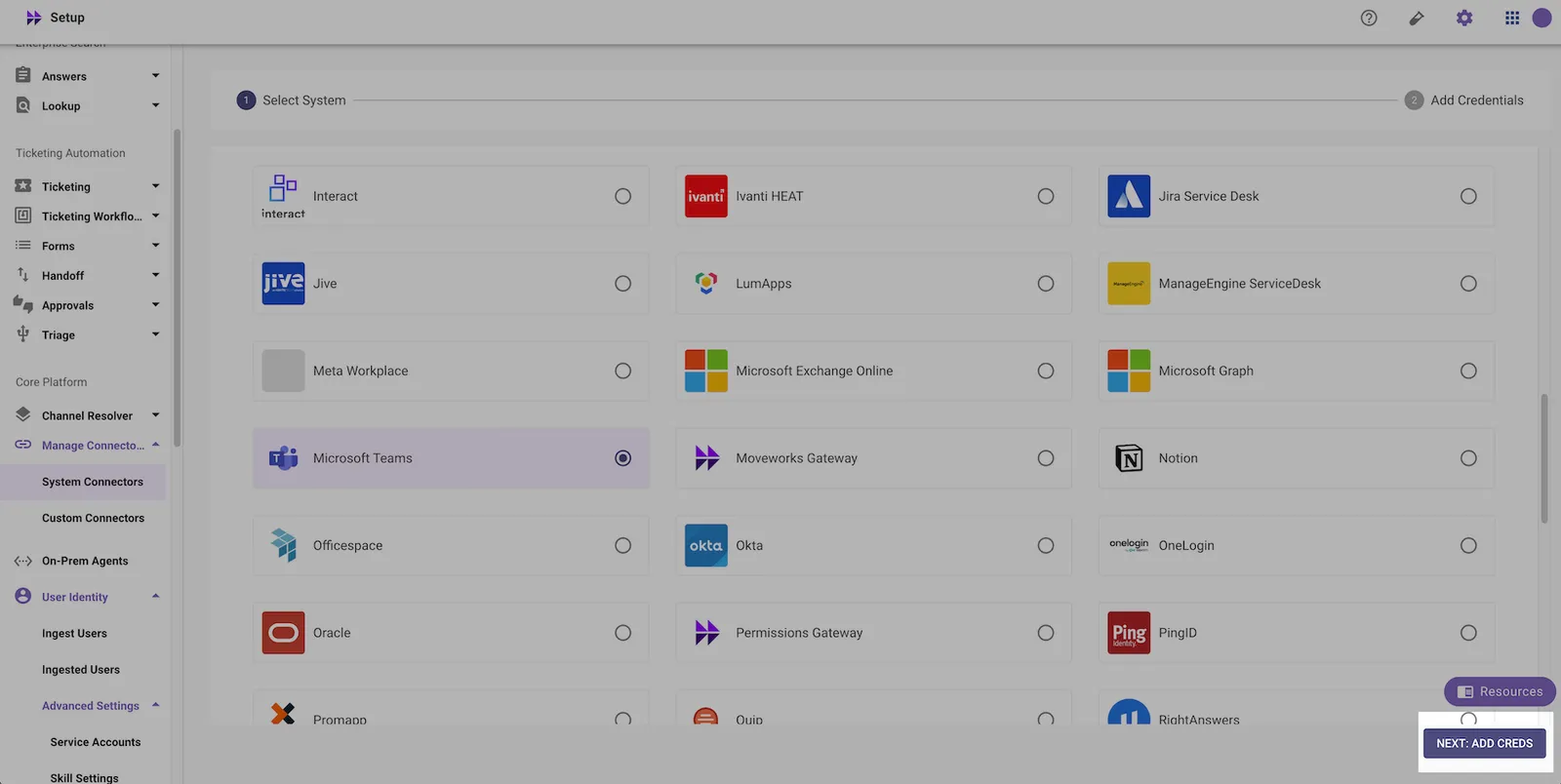
Task: Select the Moveworks Gateway radio button
Action: click(1046, 458)
